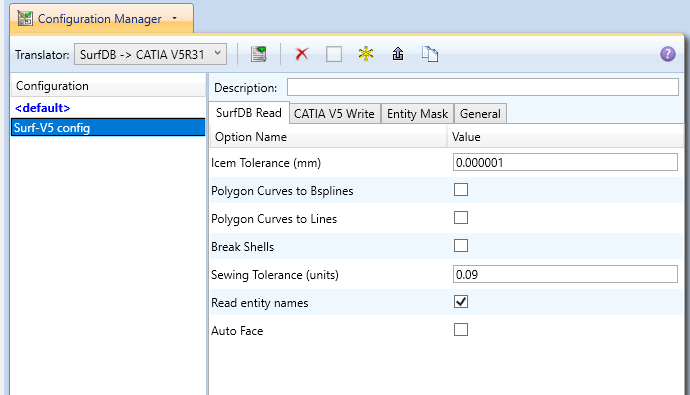The width and height of the screenshot is (690, 395).
Task: Click the 'Read entity names' label
Action: pyautogui.click(x=260, y=303)
